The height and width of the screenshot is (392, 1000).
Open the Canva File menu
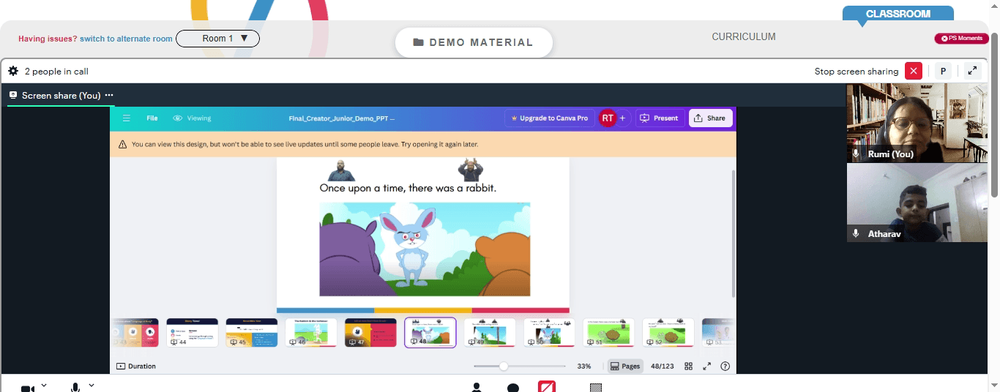tap(152, 118)
